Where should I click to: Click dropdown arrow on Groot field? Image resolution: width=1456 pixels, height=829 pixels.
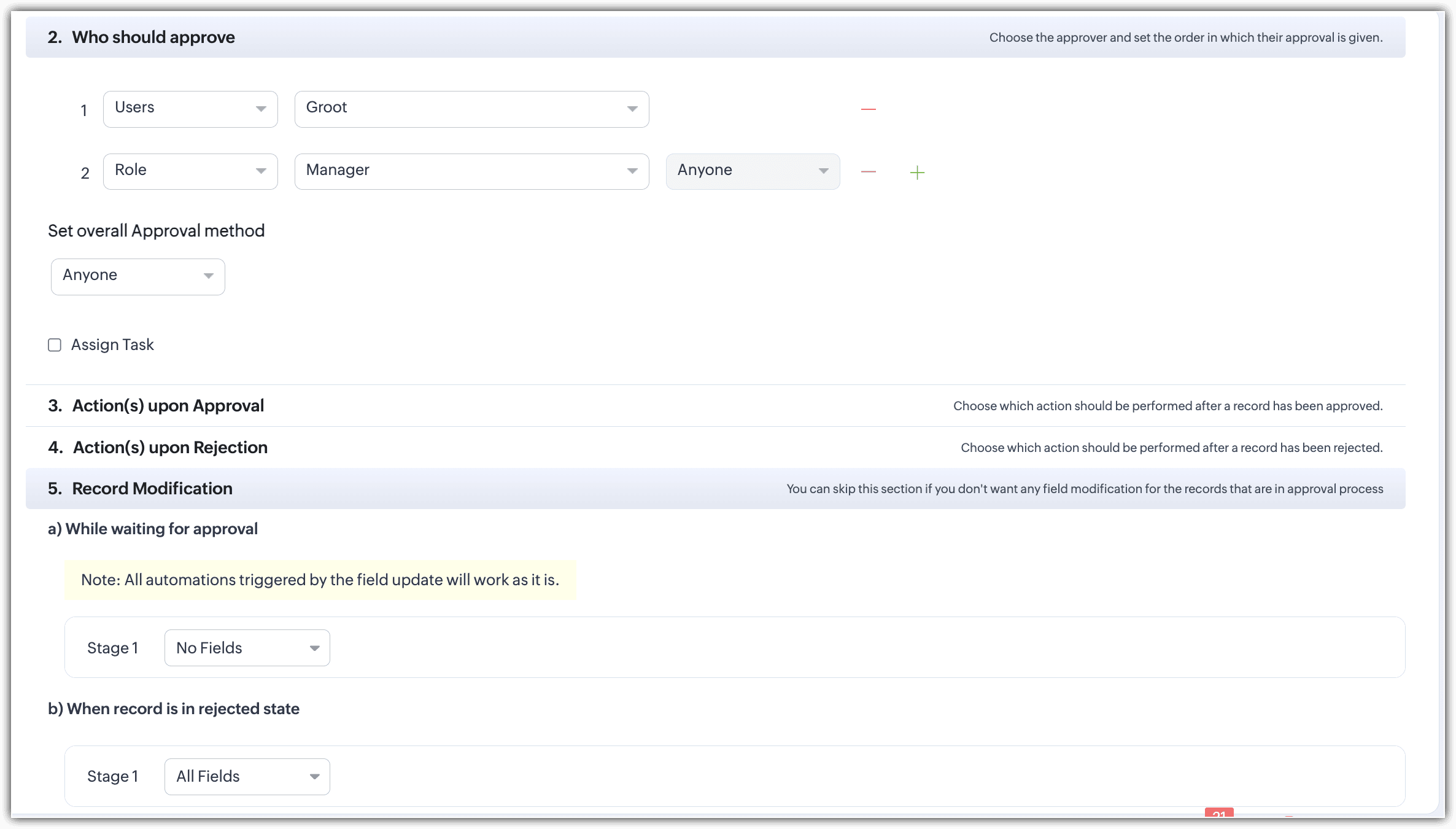(x=632, y=109)
